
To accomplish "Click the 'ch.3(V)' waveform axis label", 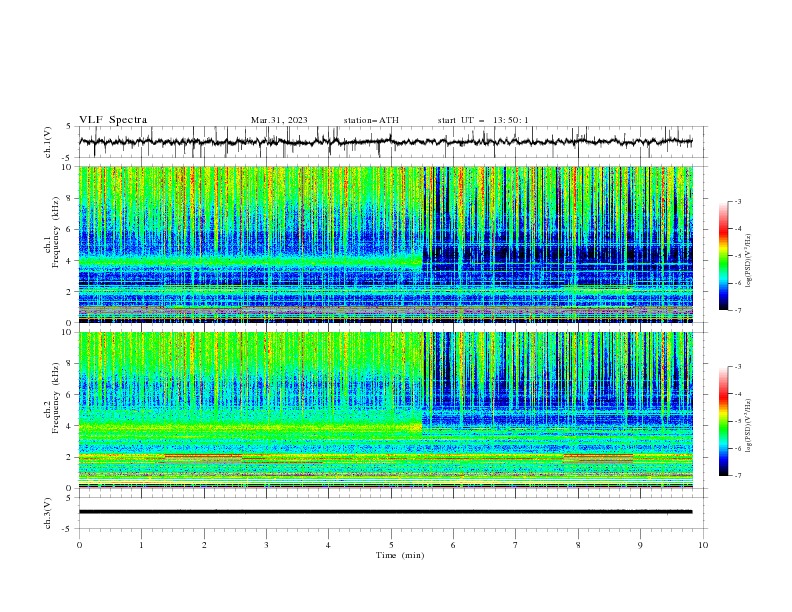I will [48, 513].
